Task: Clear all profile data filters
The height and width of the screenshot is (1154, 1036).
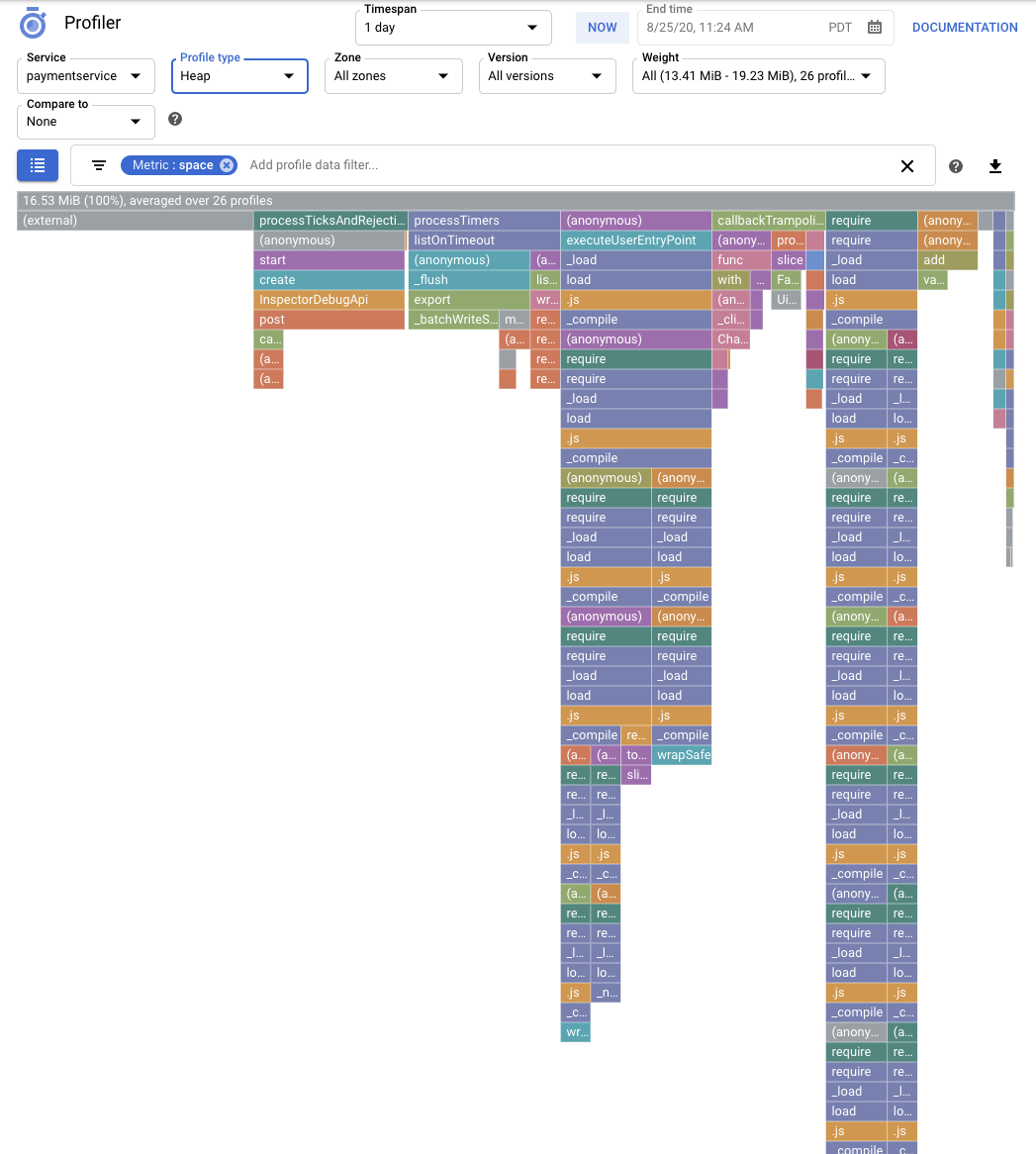Action: [907, 166]
